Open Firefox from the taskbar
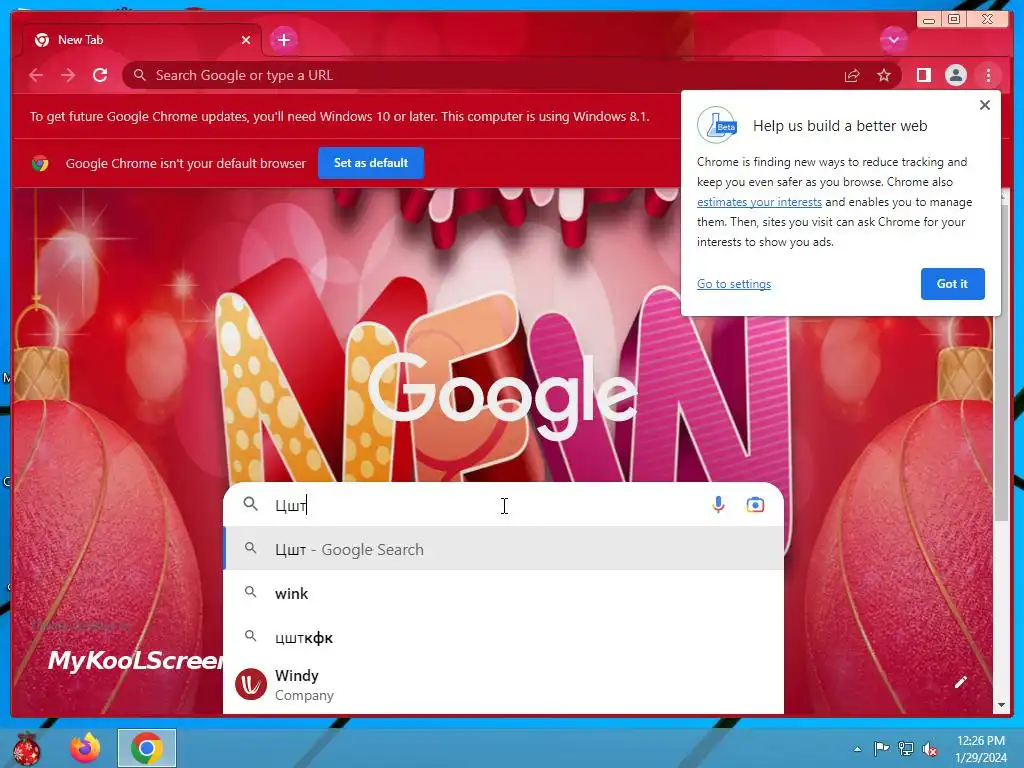Image resolution: width=1024 pixels, height=768 pixels. pos(86,748)
